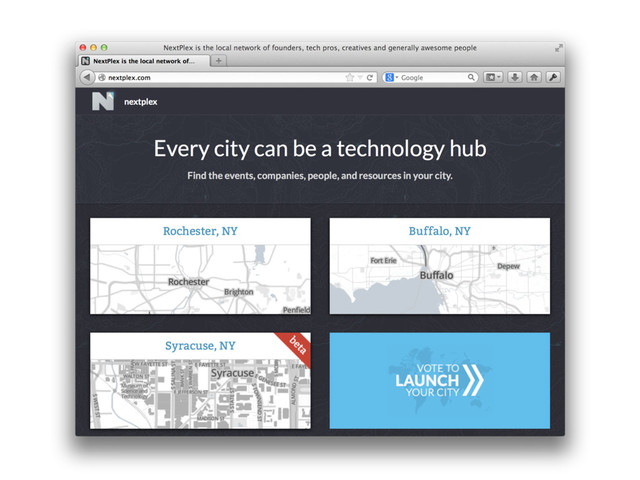This screenshot has width=640, height=480.
Task: Click Vote to Launch Your City
Action: [x=440, y=380]
